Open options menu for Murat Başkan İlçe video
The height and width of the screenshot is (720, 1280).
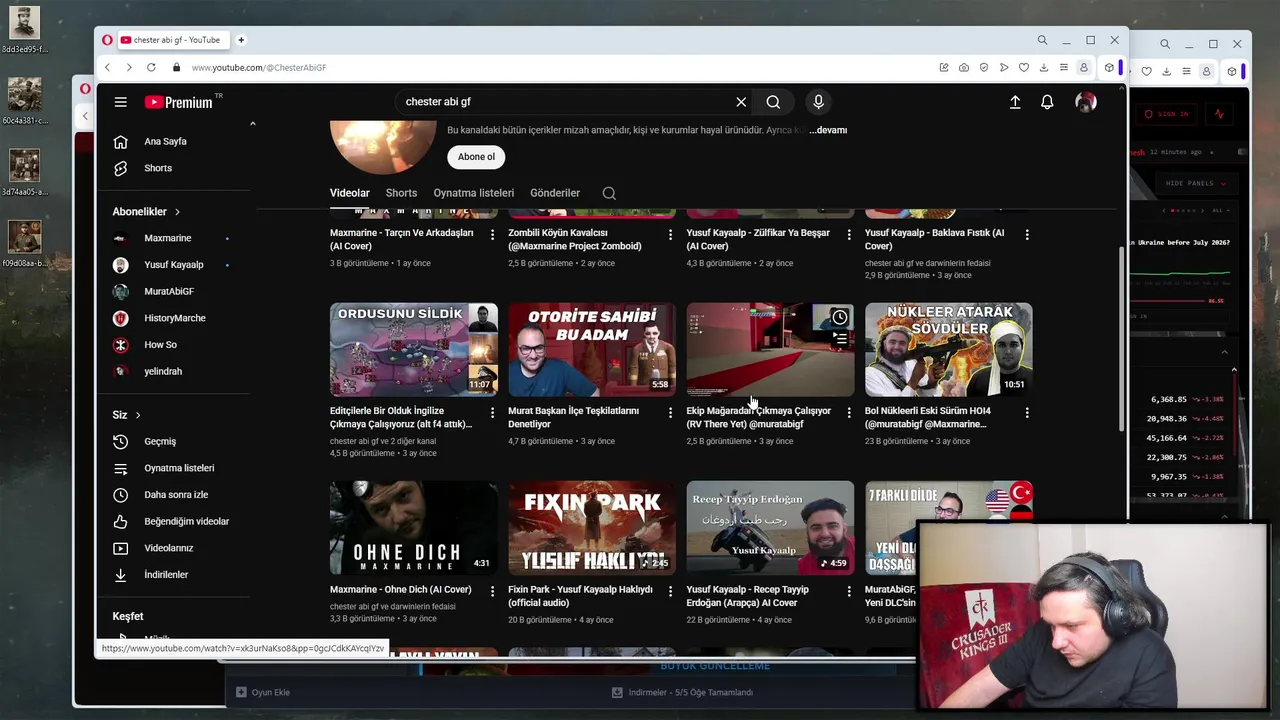point(670,412)
